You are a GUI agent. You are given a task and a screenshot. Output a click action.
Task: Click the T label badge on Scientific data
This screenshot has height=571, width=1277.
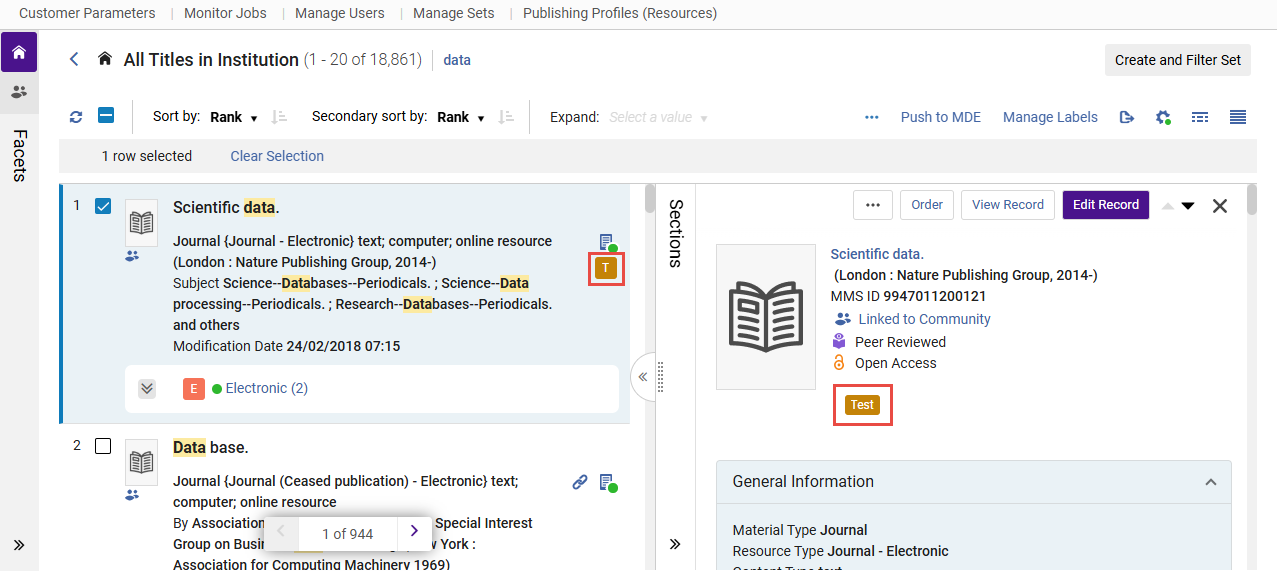(x=606, y=268)
